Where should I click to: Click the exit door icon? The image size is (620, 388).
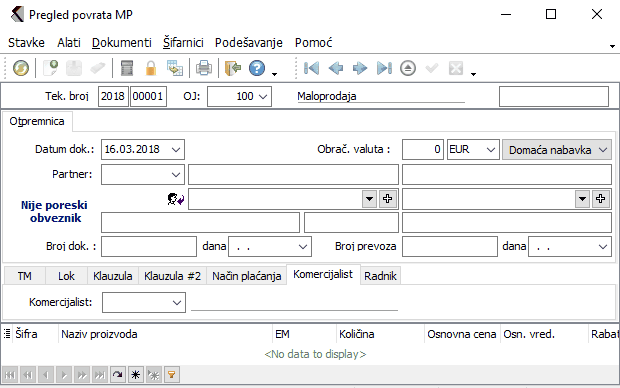(233, 68)
